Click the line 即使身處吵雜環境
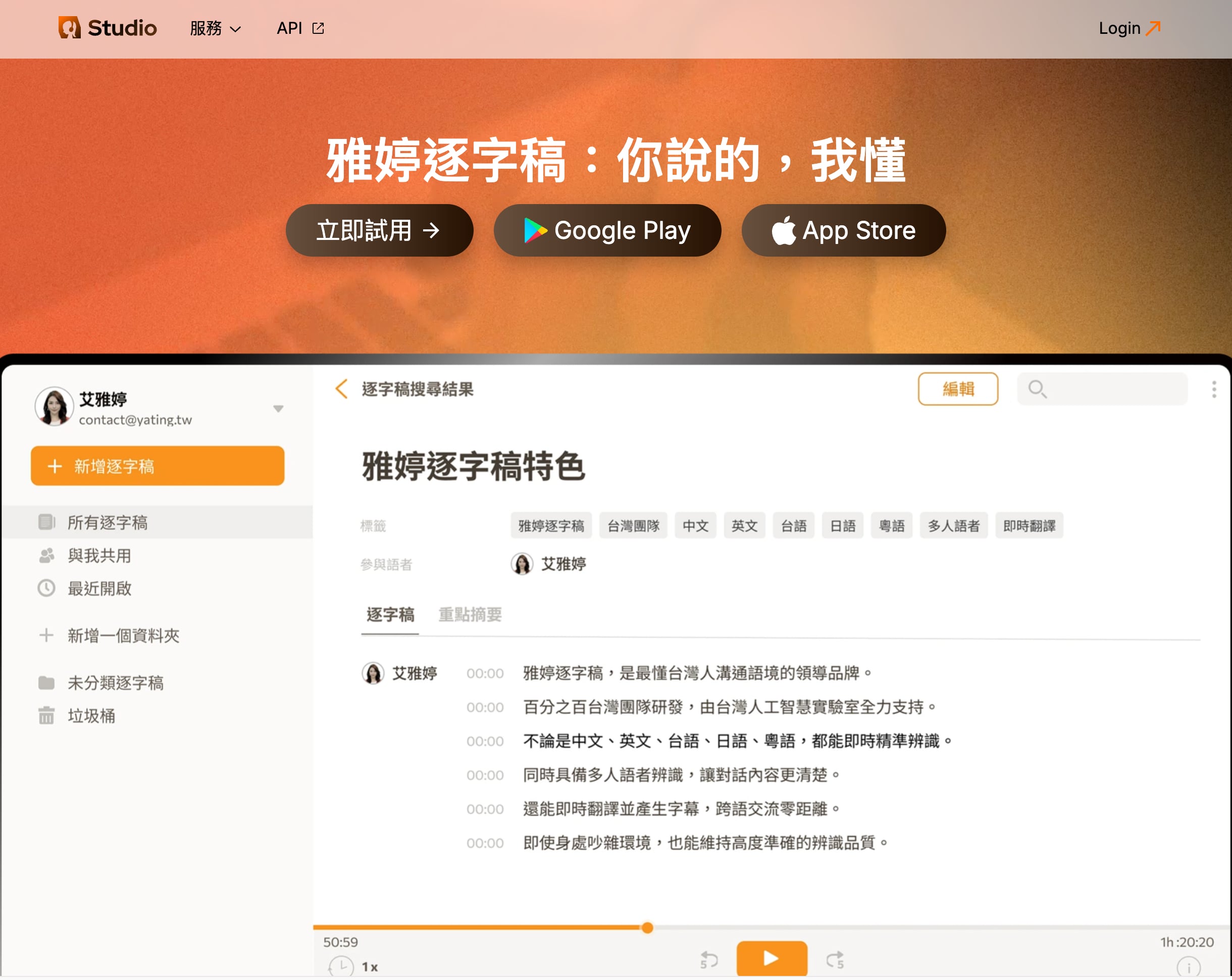 706,843
